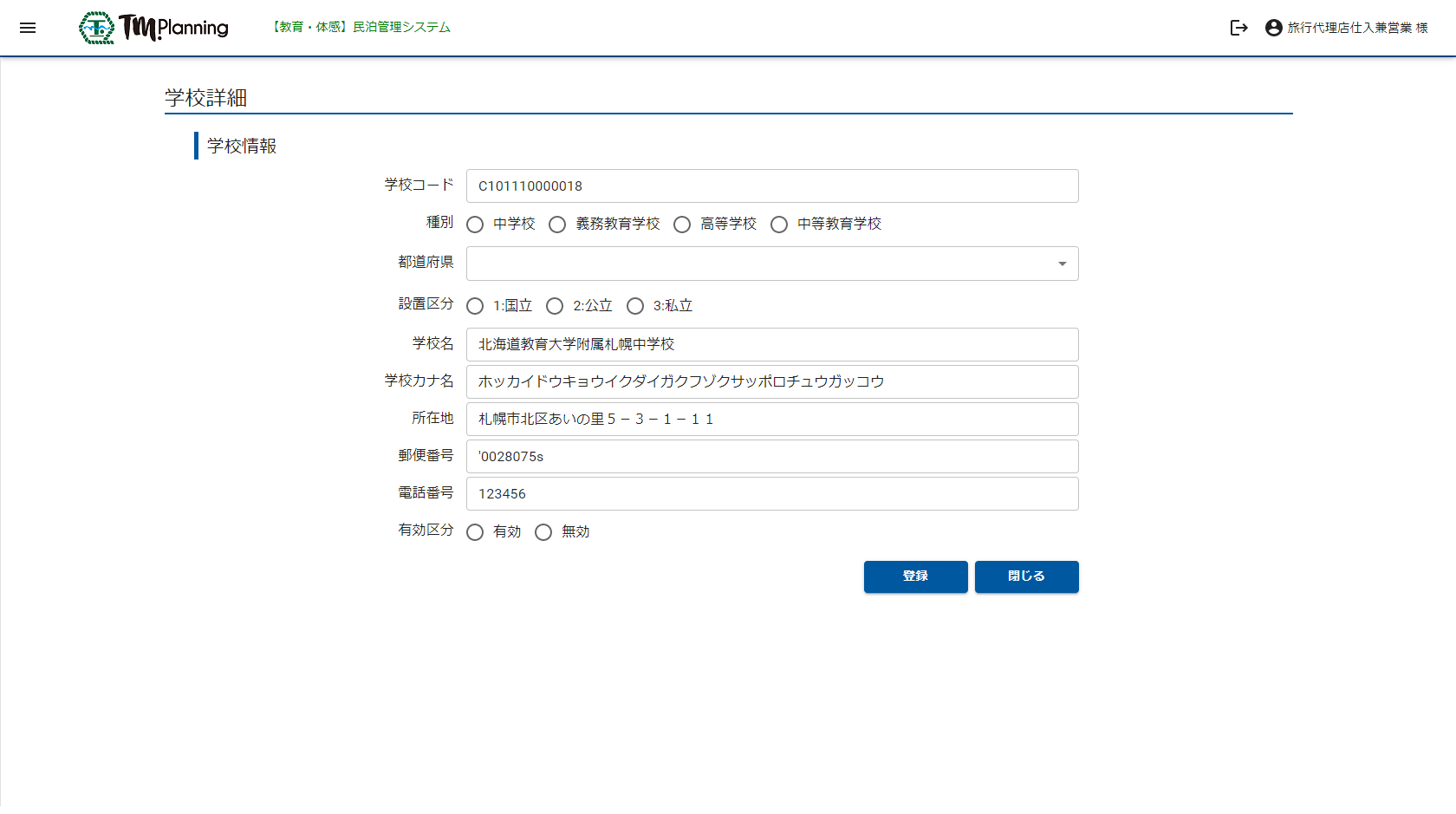Open the hamburger navigation menu
Screen dimensions: 1456x814
(x=28, y=28)
